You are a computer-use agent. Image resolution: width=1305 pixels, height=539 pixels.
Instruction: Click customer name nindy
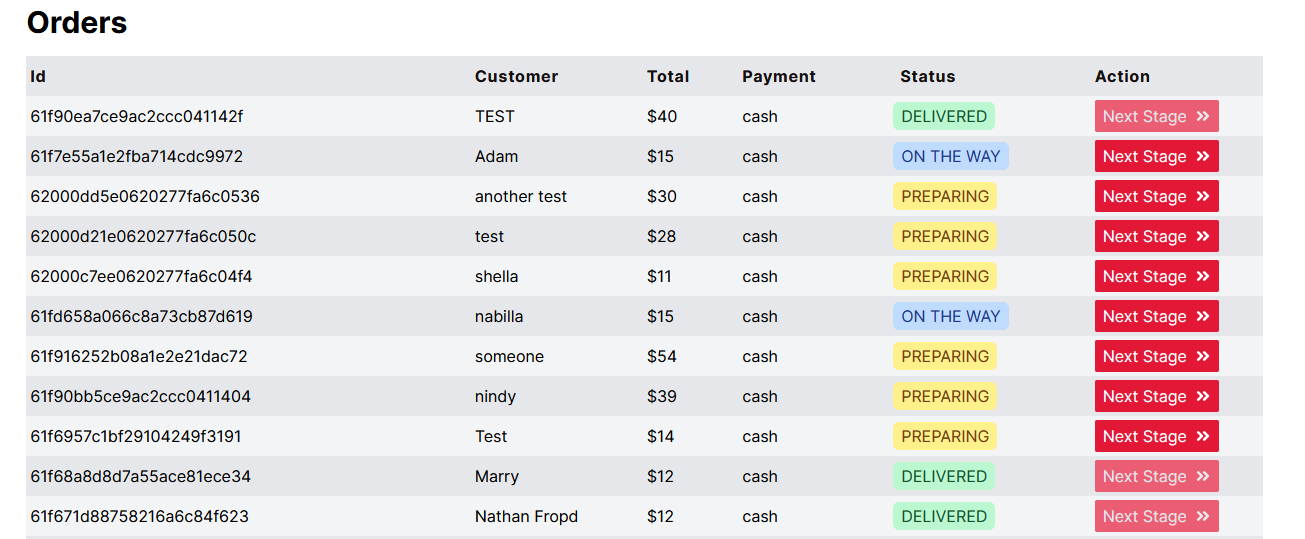(496, 396)
